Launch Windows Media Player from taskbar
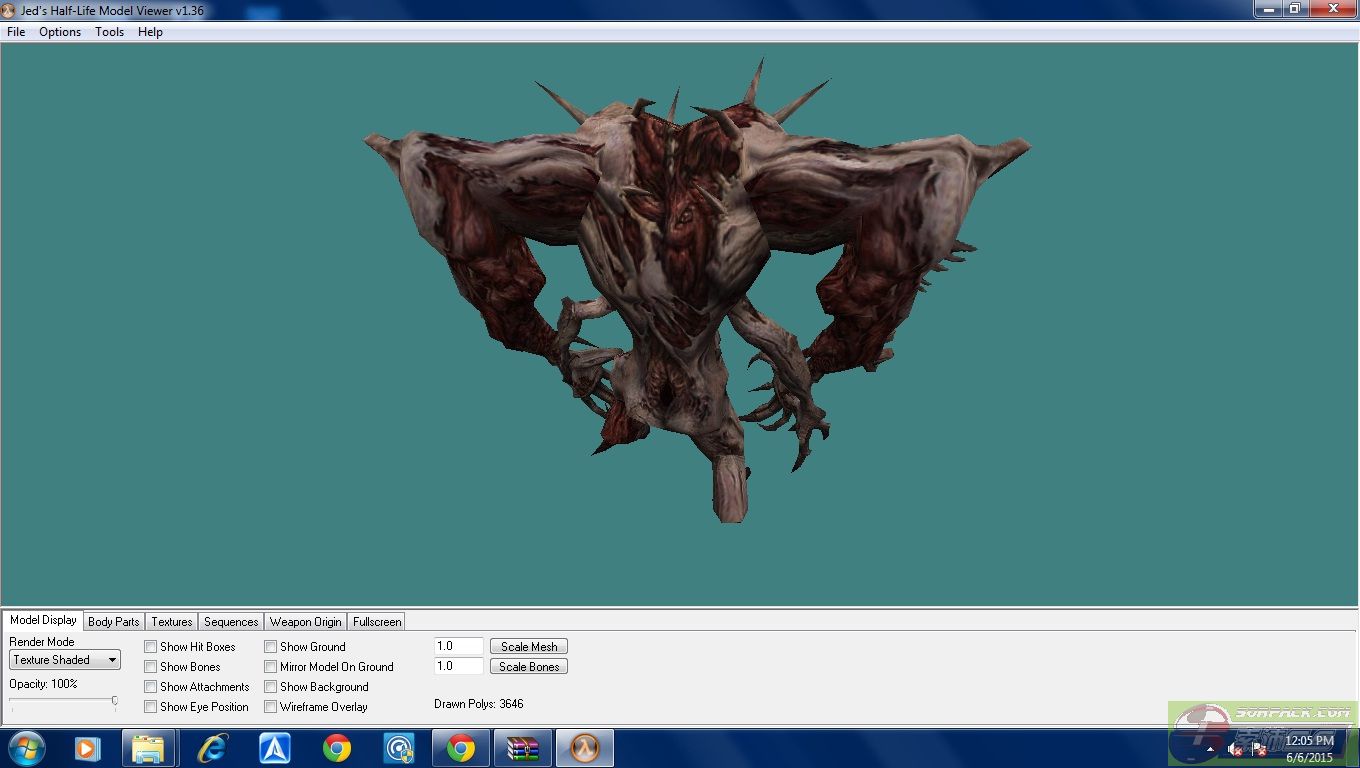1360x768 pixels. pyautogui.click(x=88, y=748)
